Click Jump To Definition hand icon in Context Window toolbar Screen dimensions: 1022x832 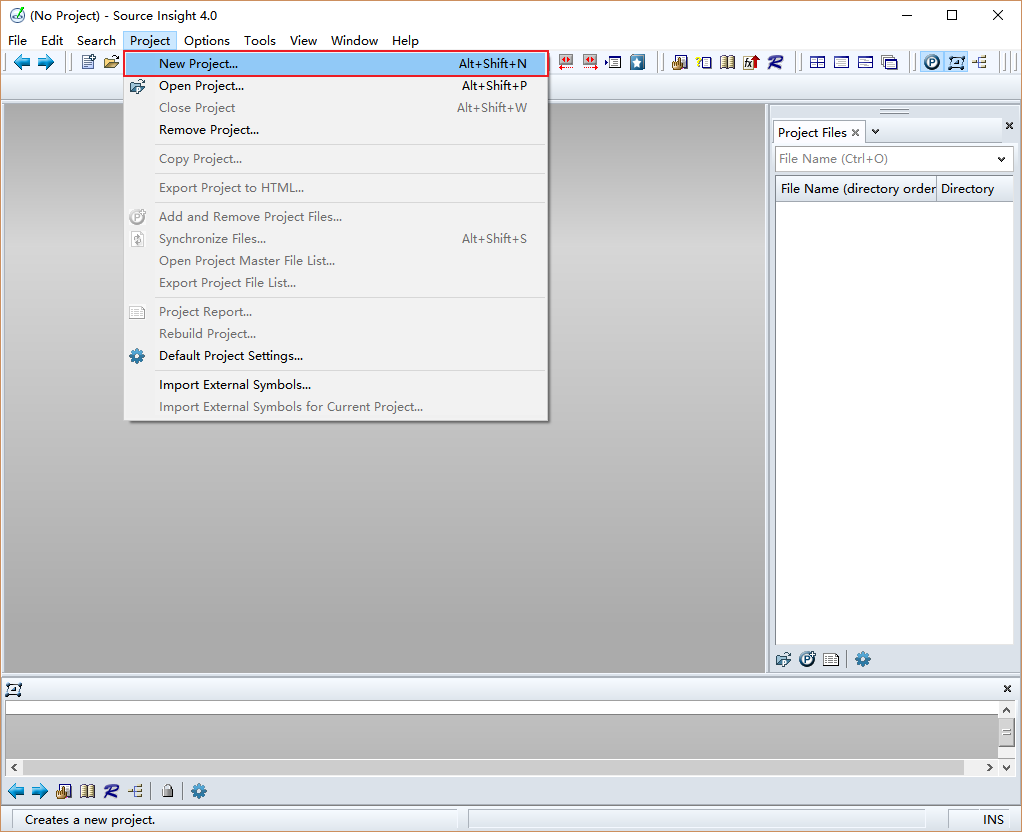coord(64,792)
